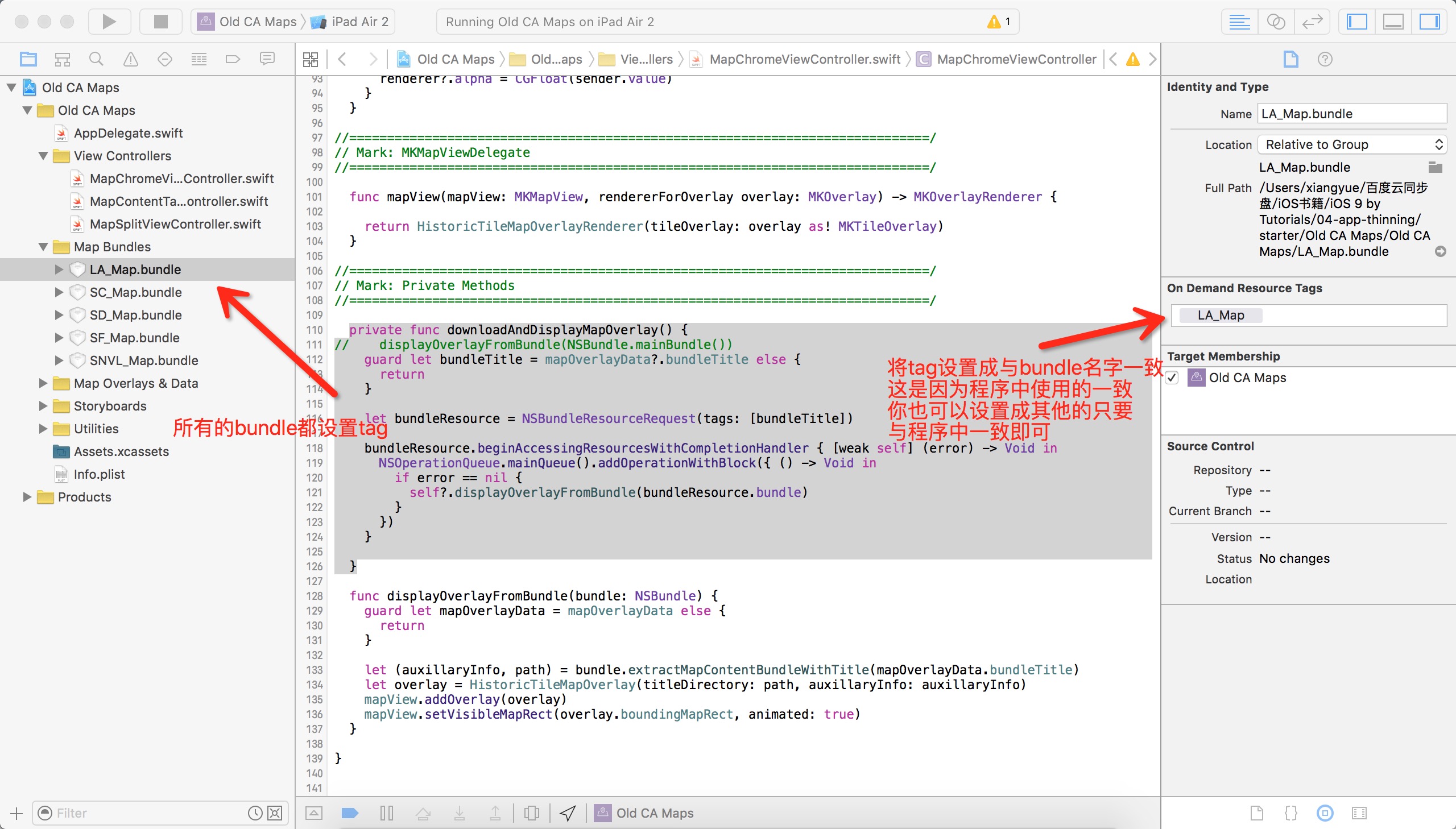Image resolution: width=1456 pixels, height=829 pixels.
Task: Click the add (+) button in navigator
Action: [x=16, y=813]
